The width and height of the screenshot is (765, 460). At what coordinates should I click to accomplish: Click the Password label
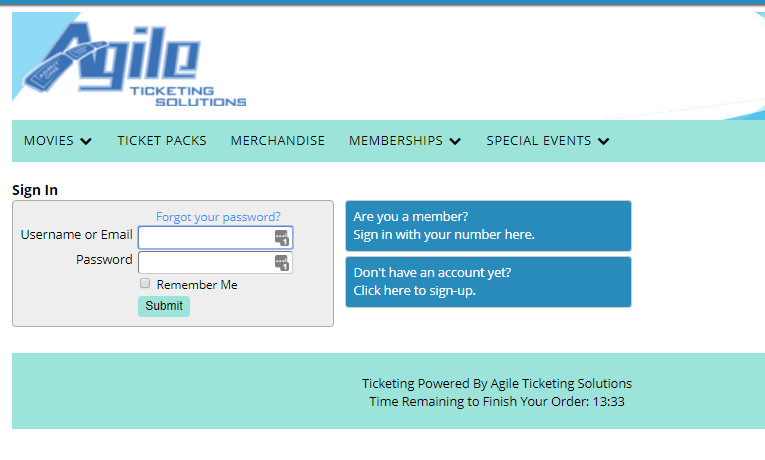[104, 260]
